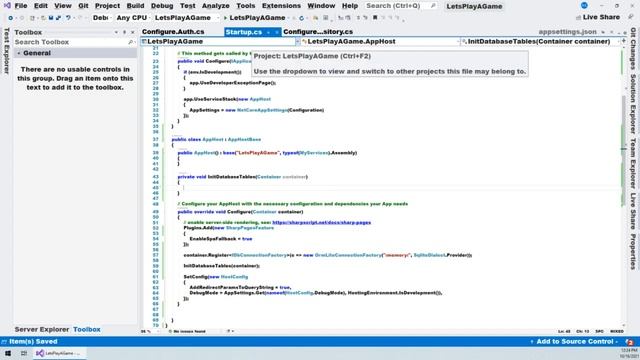The width and height of the screenshot is (640, 360).
Task: Click the Live Share button
Action: (x=598, y=17)
